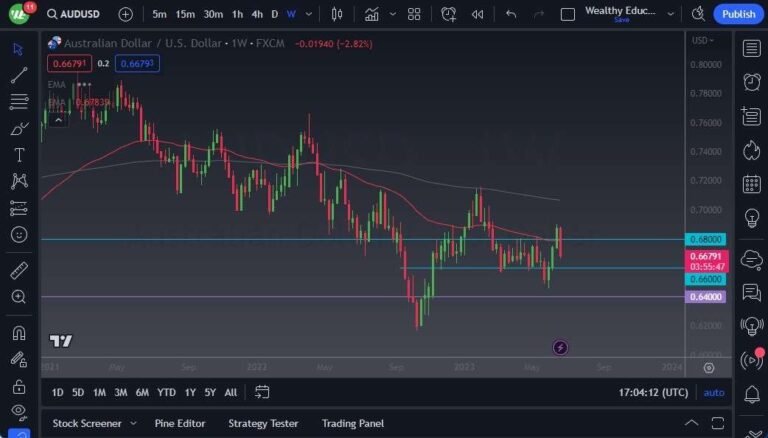Open the Wealthy Educ... layout name
Screen dimensions: 768x438
(x=620, y=13)
